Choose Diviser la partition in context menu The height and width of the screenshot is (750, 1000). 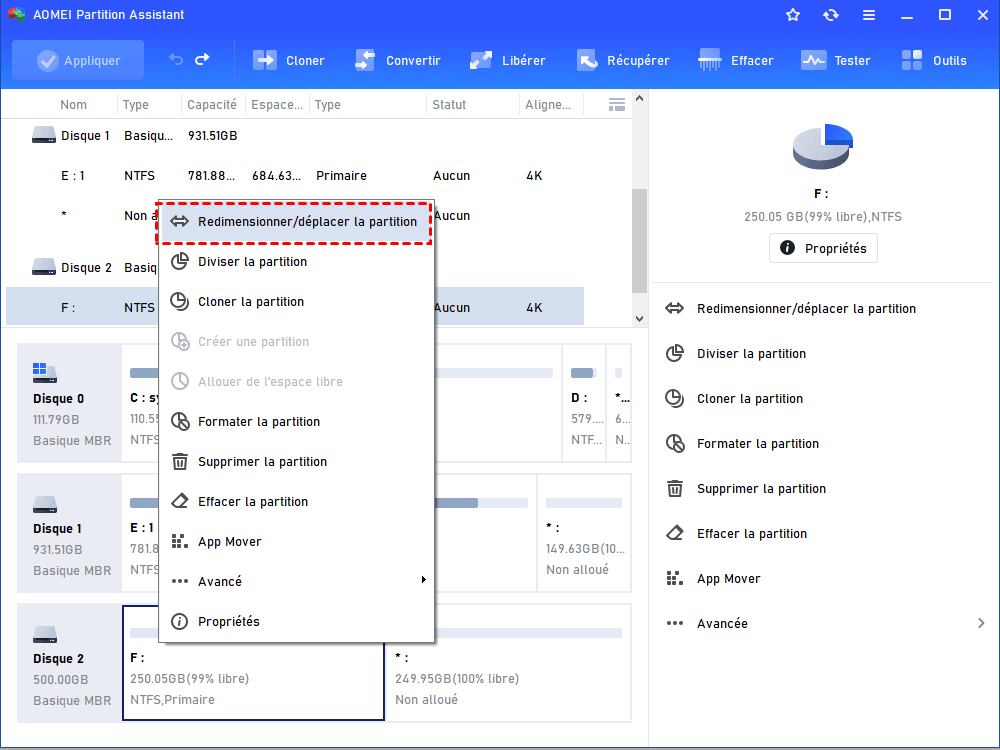[295, 261]
